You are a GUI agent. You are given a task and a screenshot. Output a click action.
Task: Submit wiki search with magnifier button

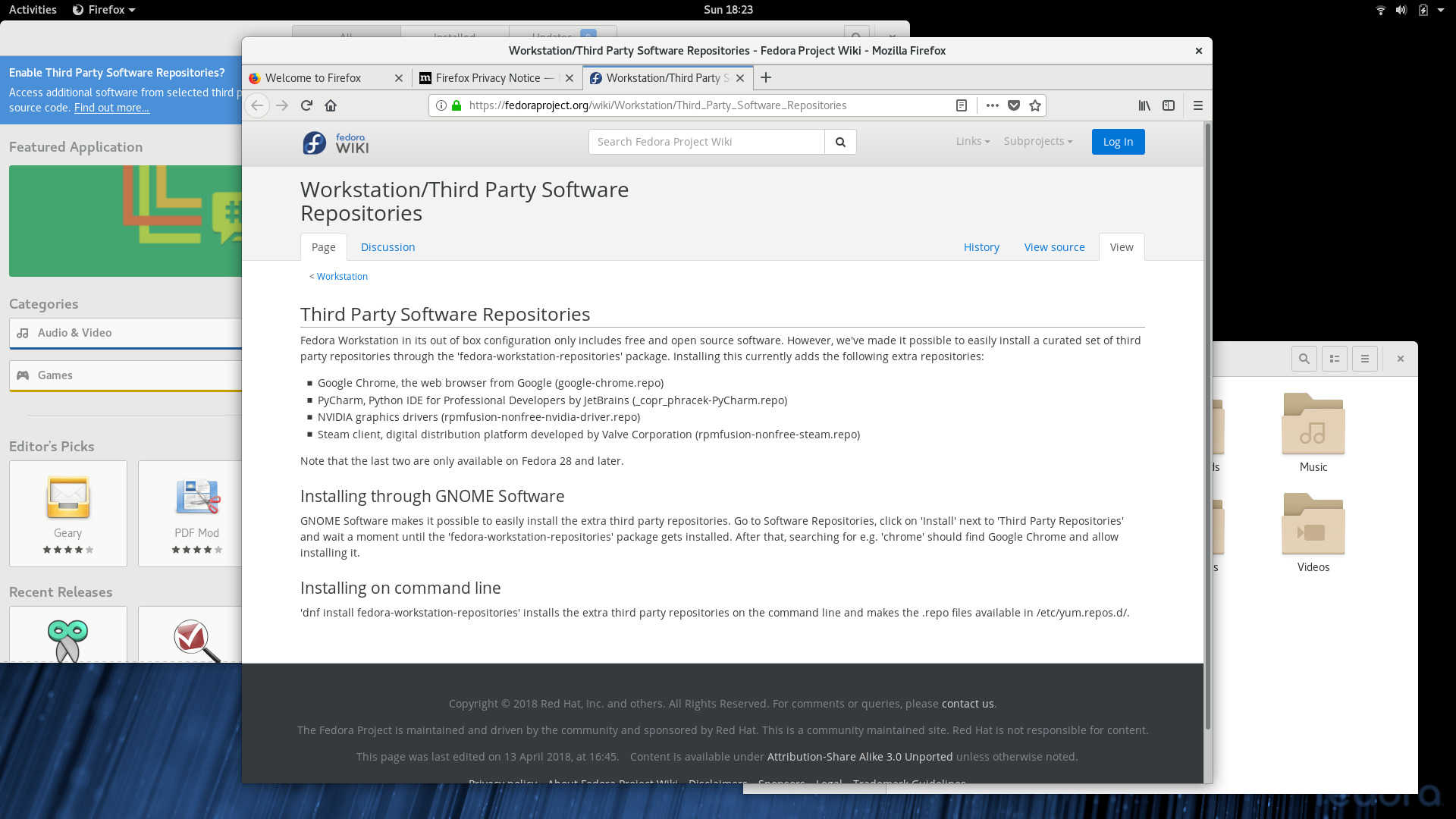(840, 142)
